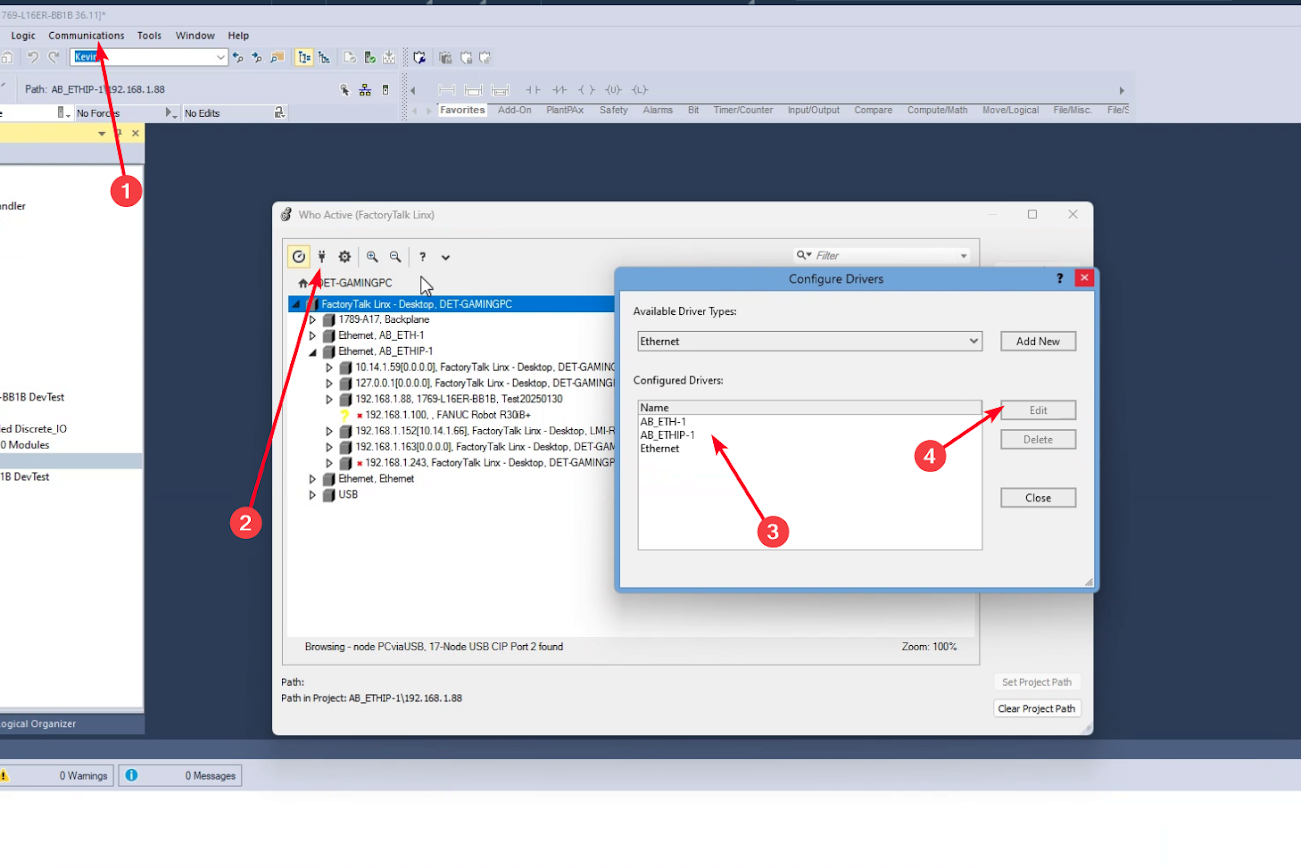Click the question mark help in Who Active

[x=423, y=257]
